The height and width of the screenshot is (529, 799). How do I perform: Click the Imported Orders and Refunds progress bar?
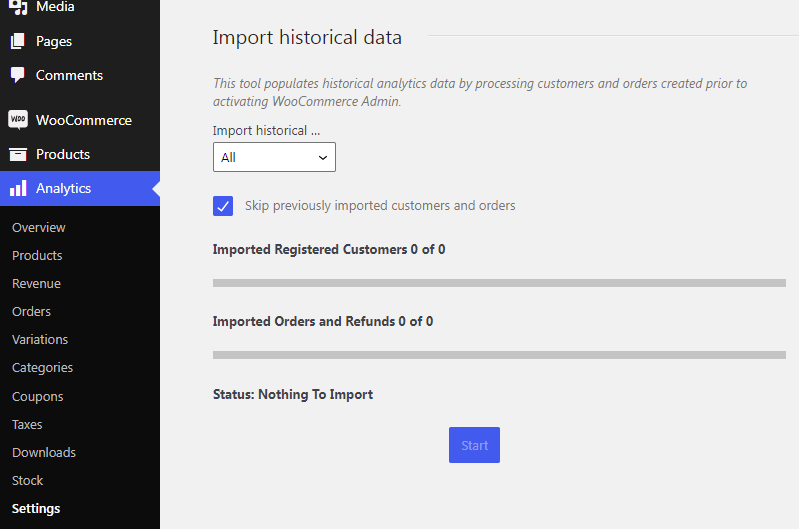(x=499, y=355)
